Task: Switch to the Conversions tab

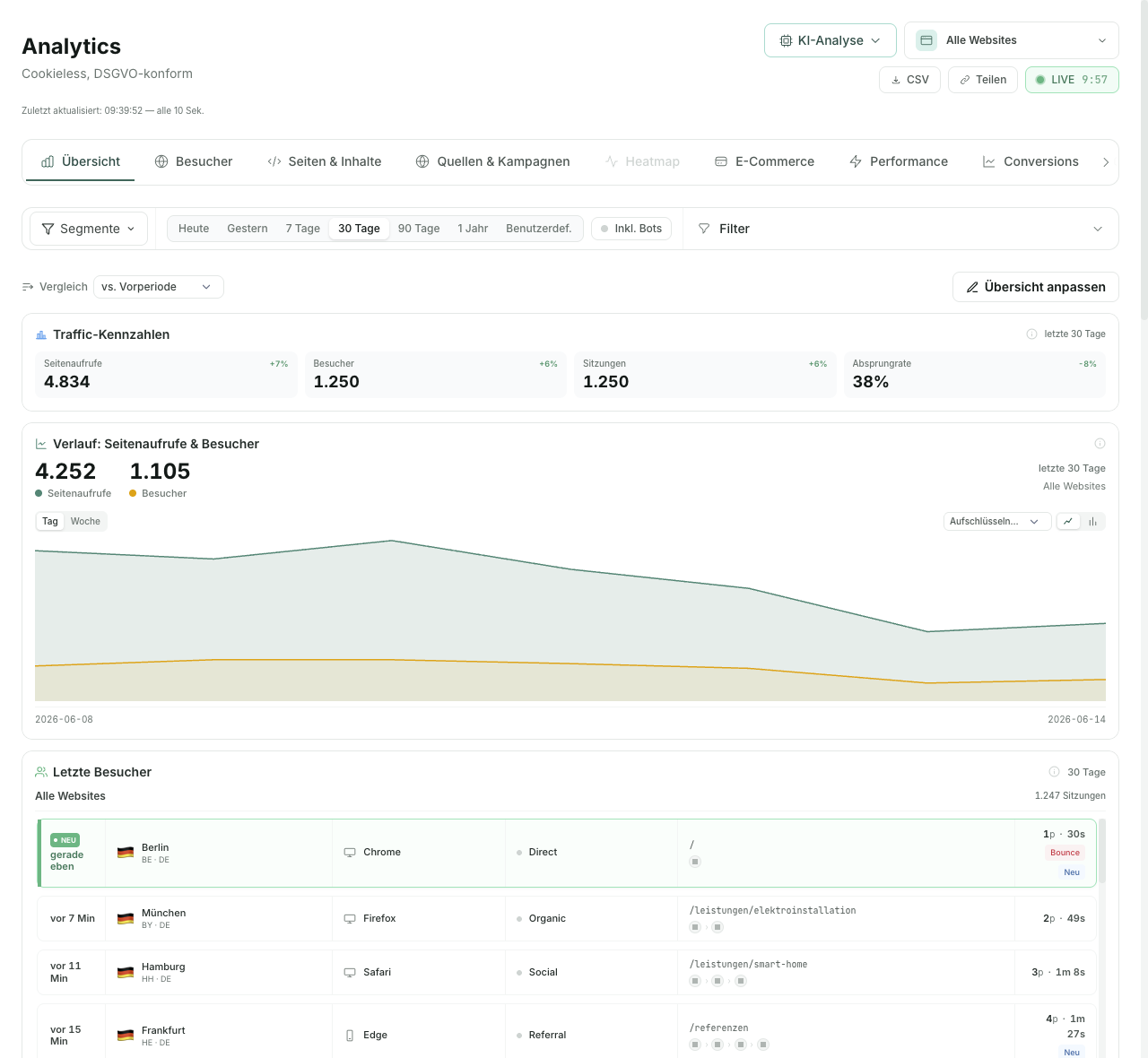Action: click(1031, 161)
